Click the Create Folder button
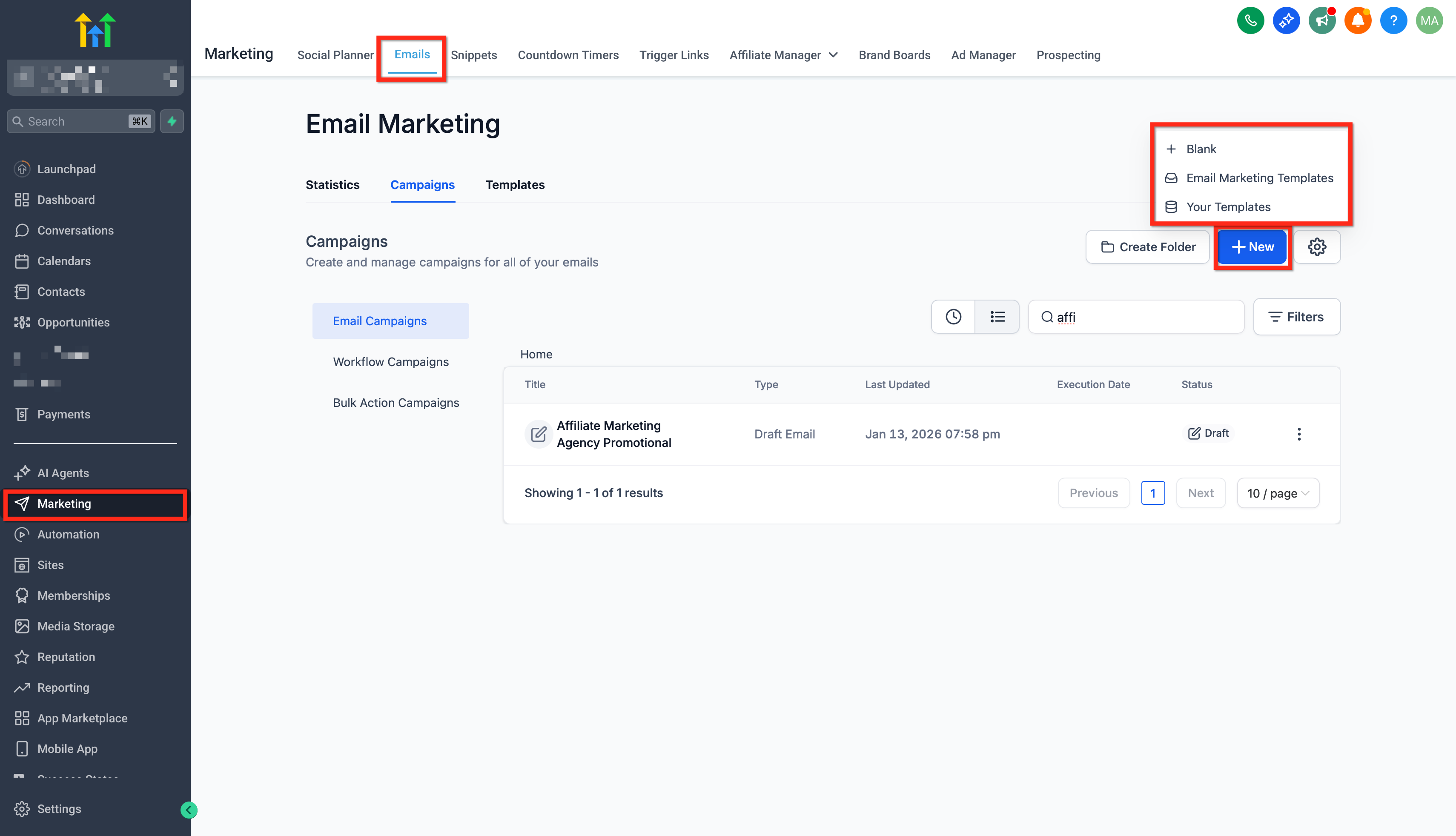 point(1148,247)
